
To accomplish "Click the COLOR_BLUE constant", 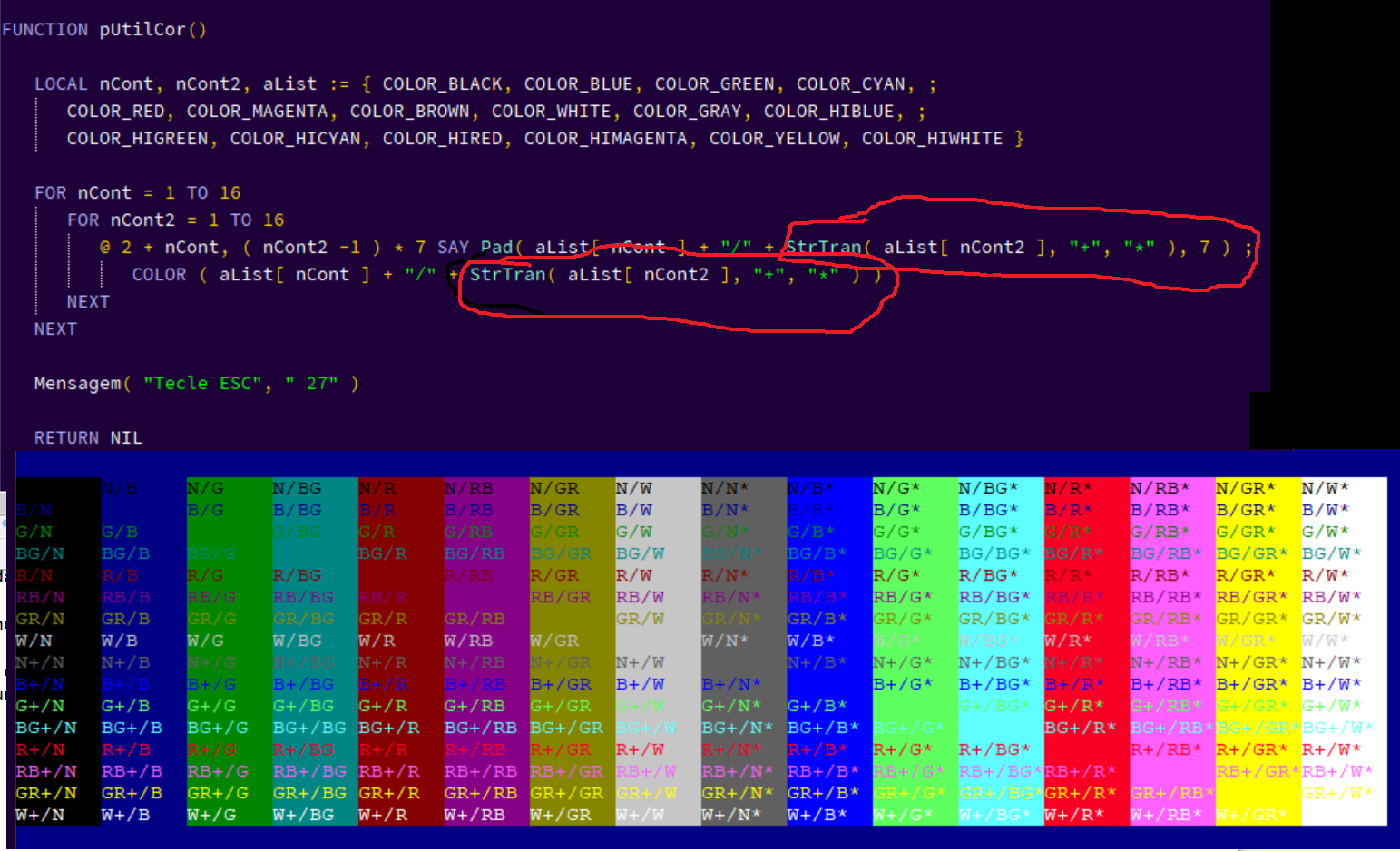I will pyautogui.click(x=578, y=83).
